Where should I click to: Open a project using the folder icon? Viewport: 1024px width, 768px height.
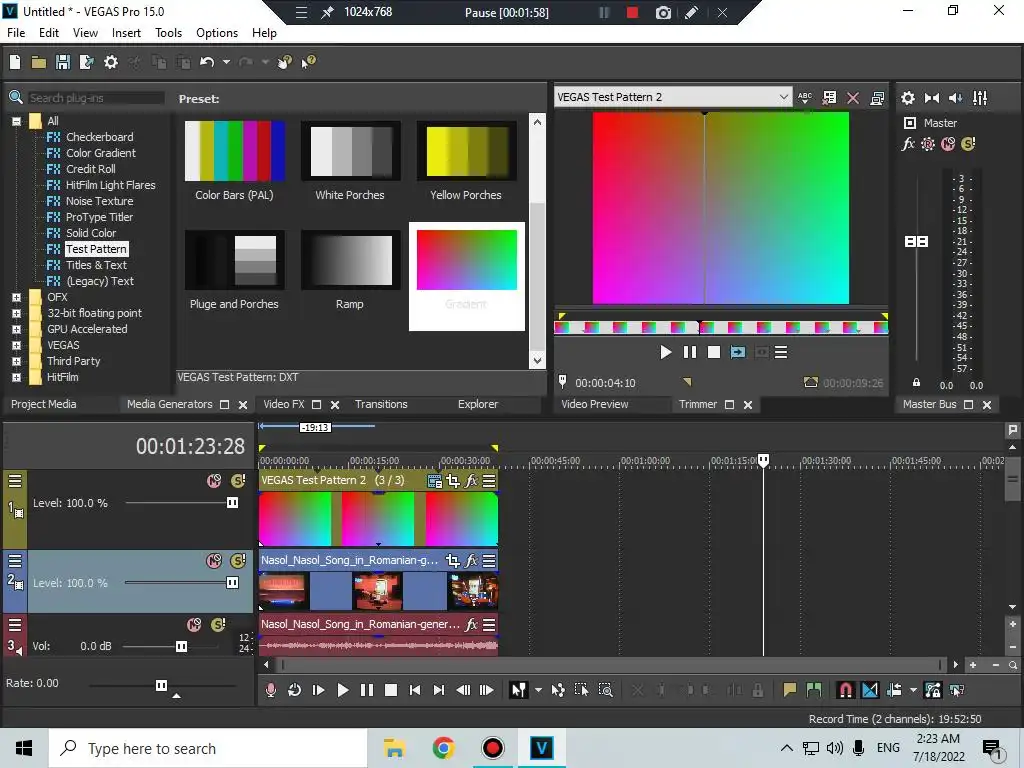[39, 62]
